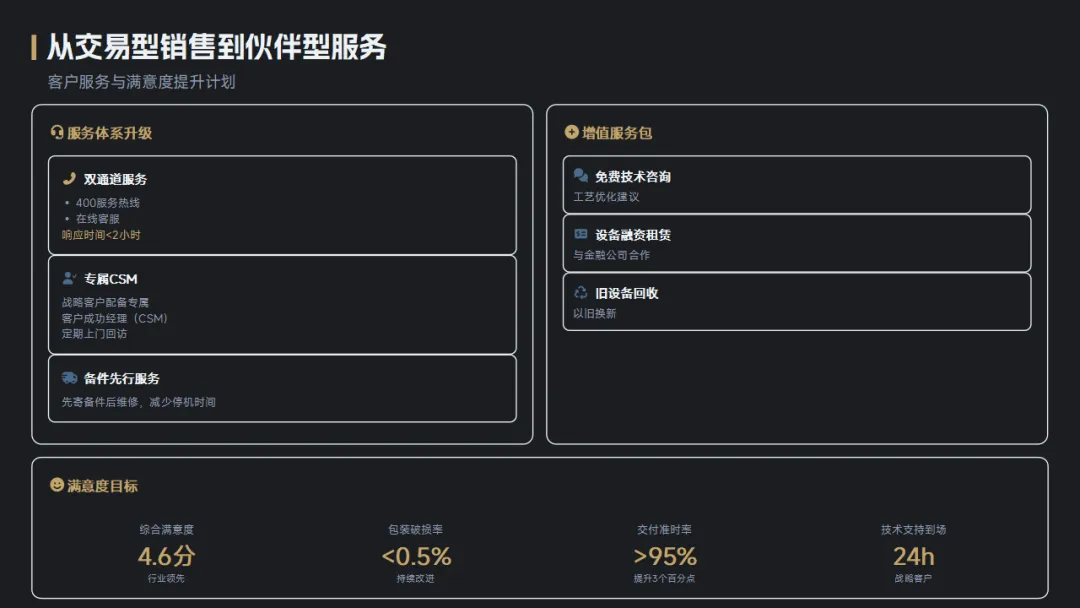
Task: Select the 双通道服务 card title
Action: click(x=115, y=179)
